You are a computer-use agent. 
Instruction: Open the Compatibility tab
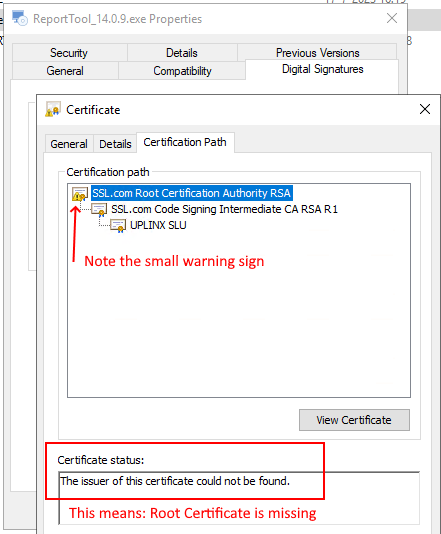(182, 70)
